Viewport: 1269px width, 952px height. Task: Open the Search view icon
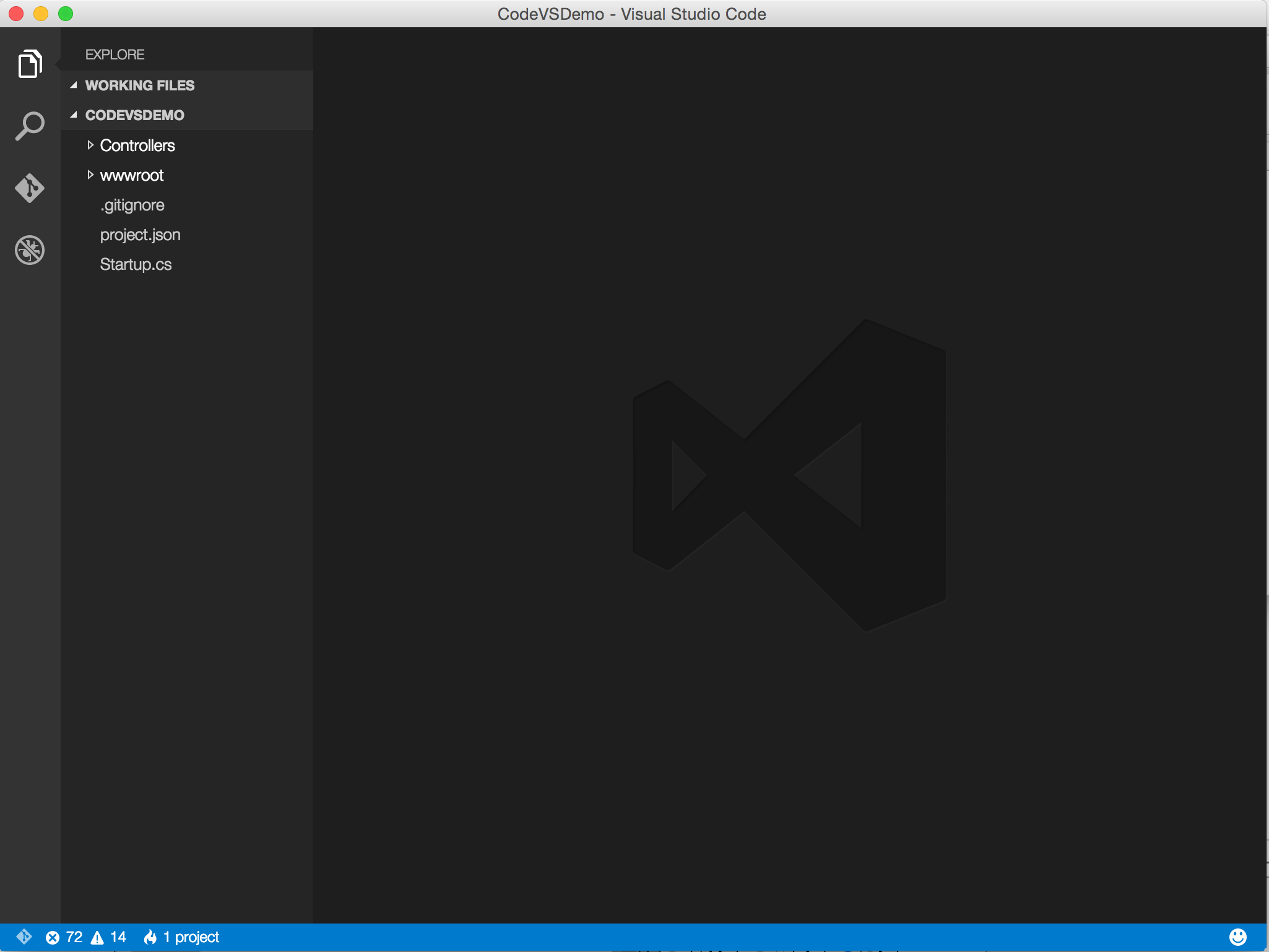[x=30, y=126]
